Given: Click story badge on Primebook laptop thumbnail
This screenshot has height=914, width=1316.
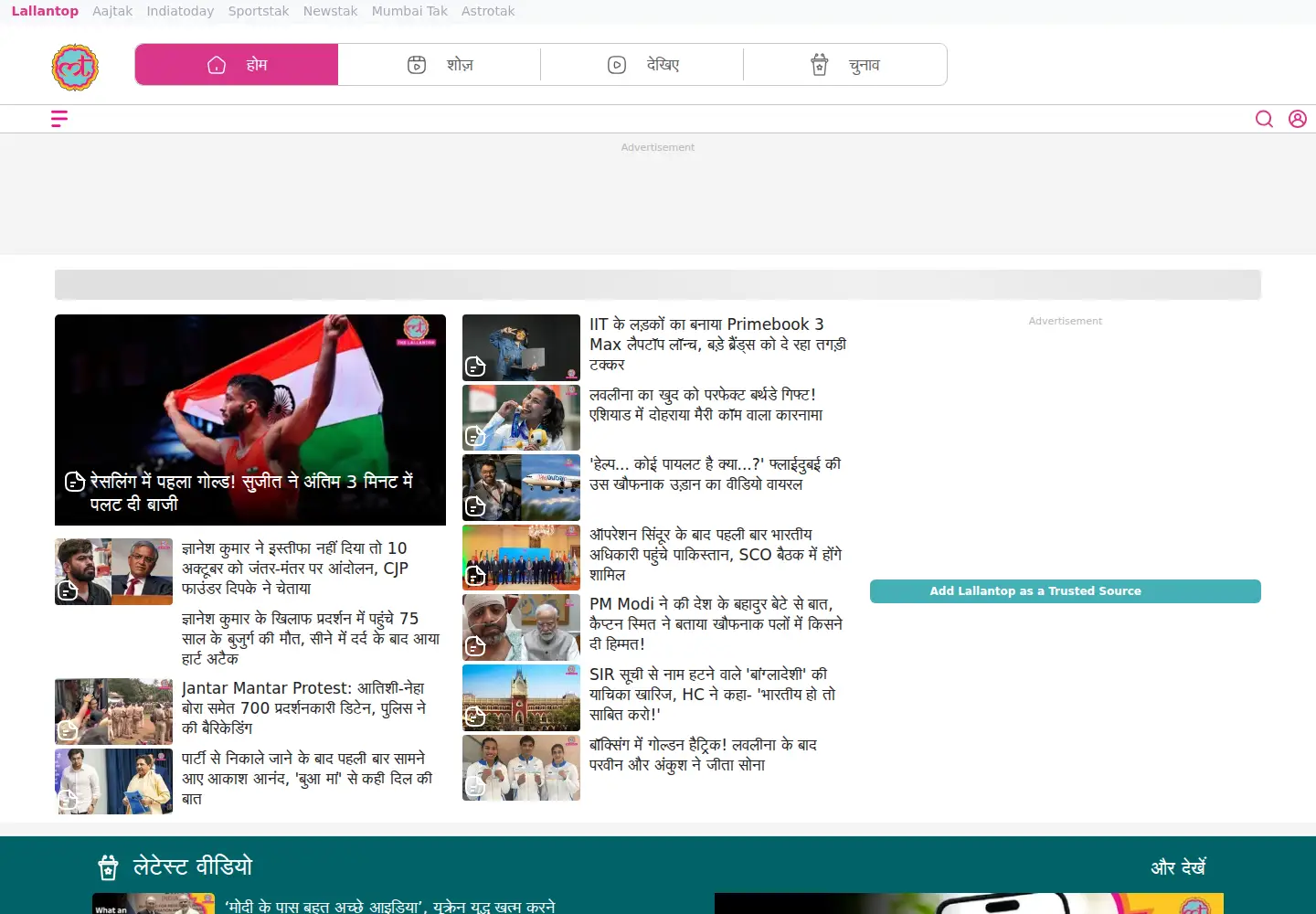Looking at the screenshot, I should coord(475,367).
